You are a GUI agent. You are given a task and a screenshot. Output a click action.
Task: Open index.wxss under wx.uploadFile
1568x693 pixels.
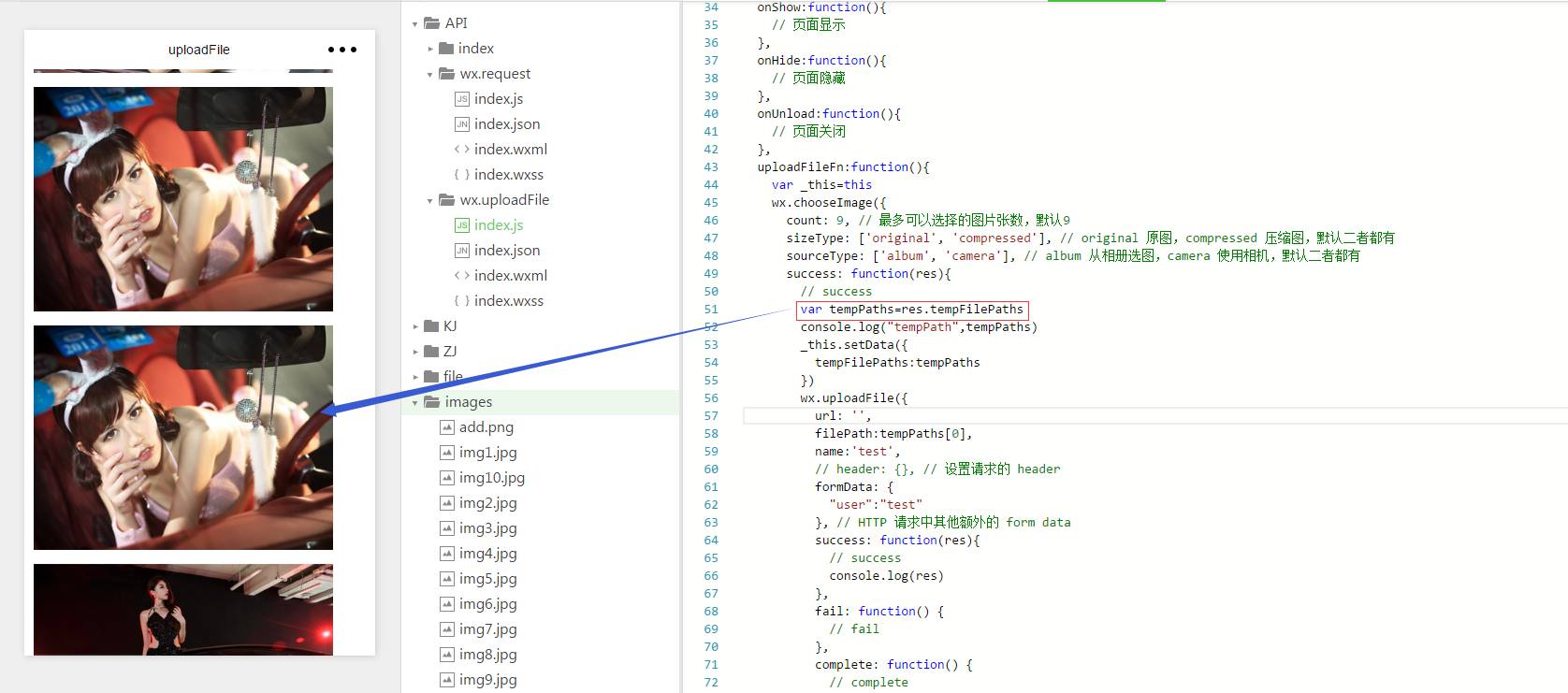tap(509, 300)
